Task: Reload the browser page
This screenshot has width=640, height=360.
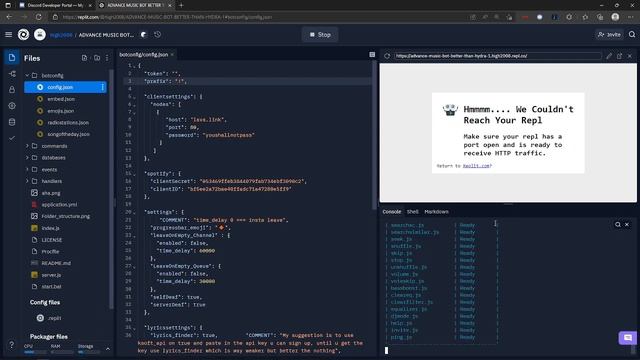Action: pyautogui.click(x=38, y=17)
